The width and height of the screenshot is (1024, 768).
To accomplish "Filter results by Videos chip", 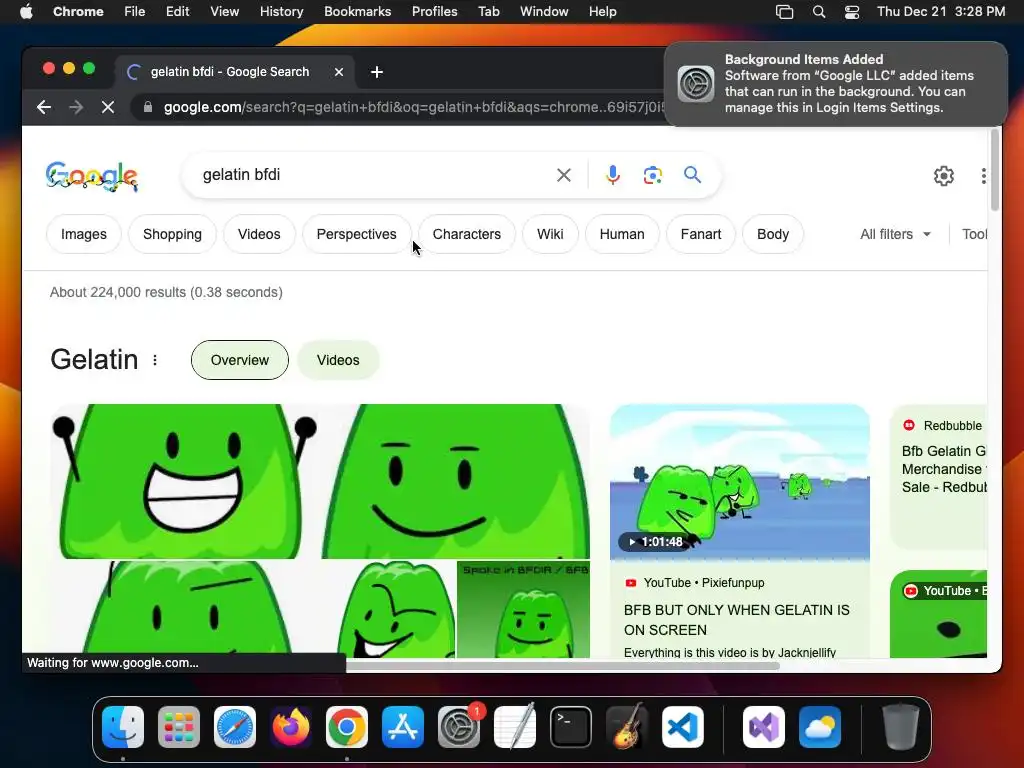I will tap(259, 234).
